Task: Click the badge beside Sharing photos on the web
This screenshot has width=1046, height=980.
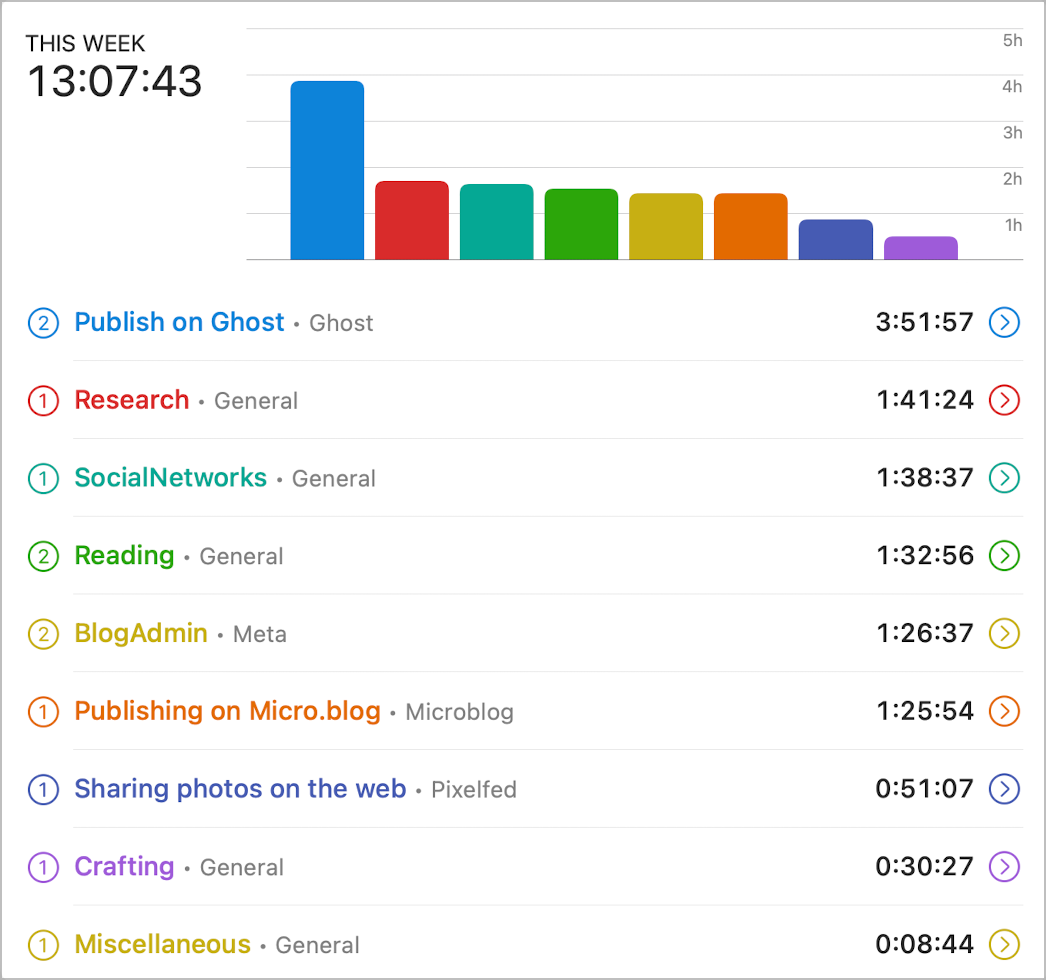Action: 43,789
